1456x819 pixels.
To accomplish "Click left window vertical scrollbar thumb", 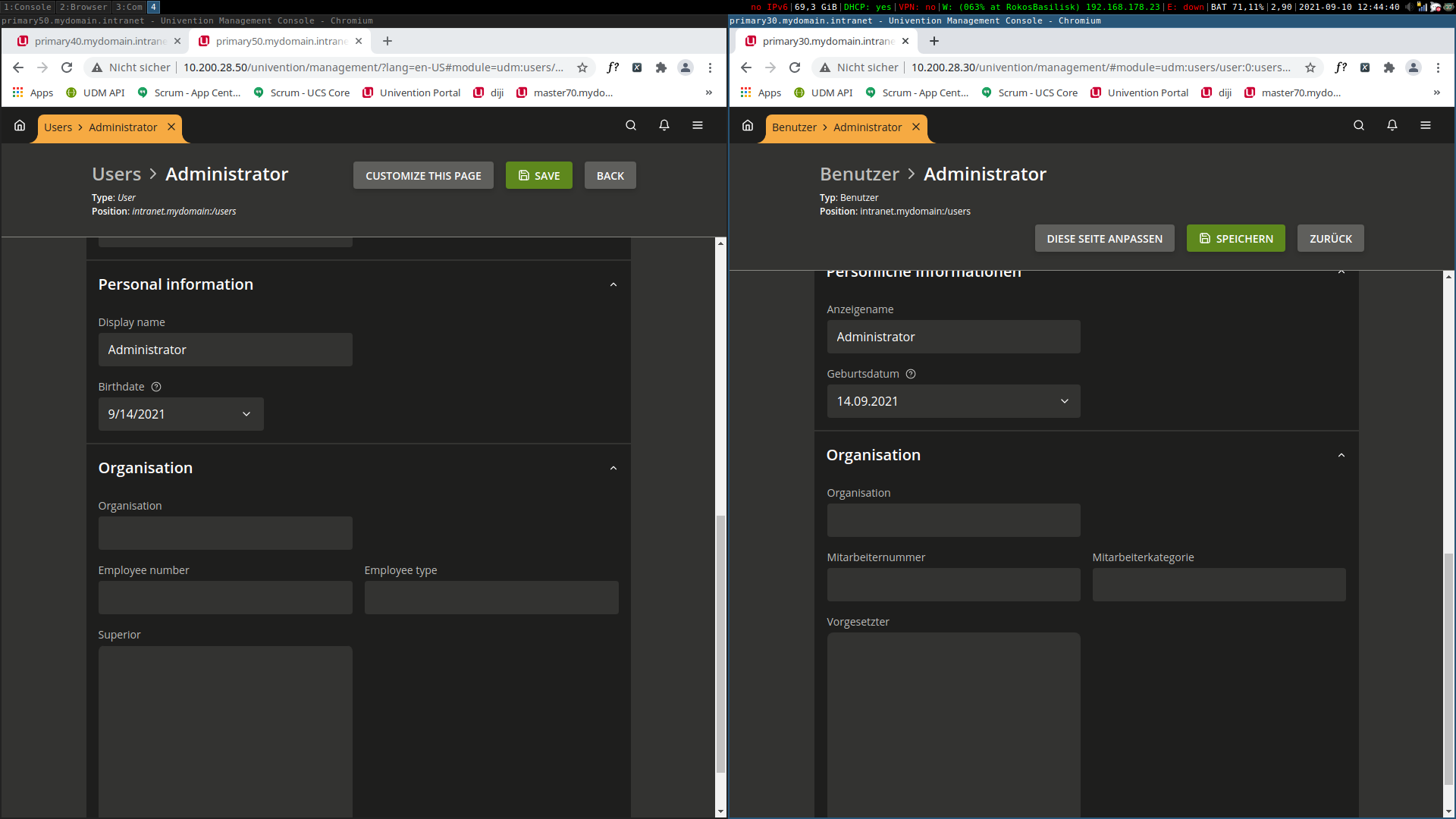I will tap(720, 645).
